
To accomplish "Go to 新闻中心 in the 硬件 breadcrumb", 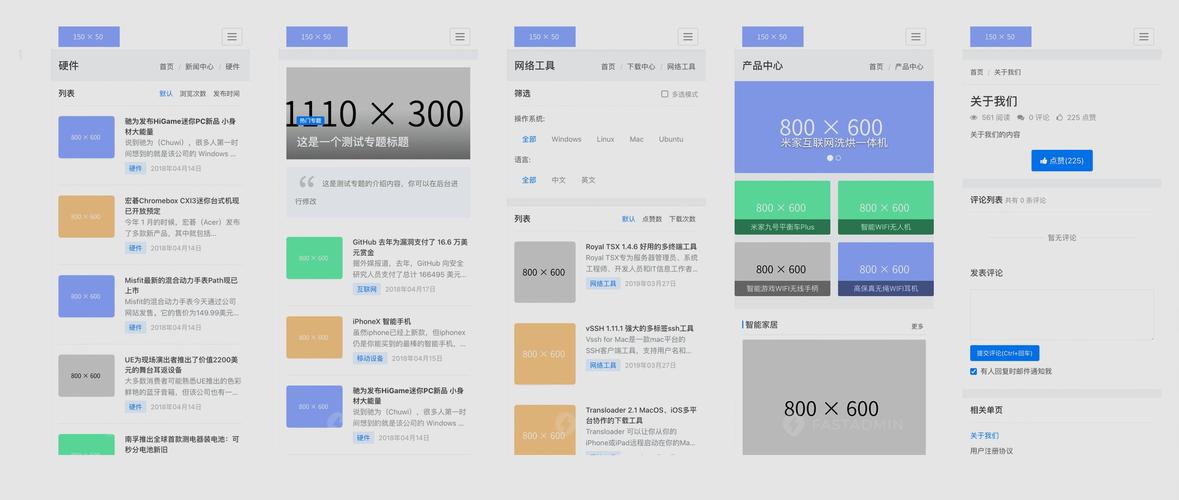I will point(199,67).
